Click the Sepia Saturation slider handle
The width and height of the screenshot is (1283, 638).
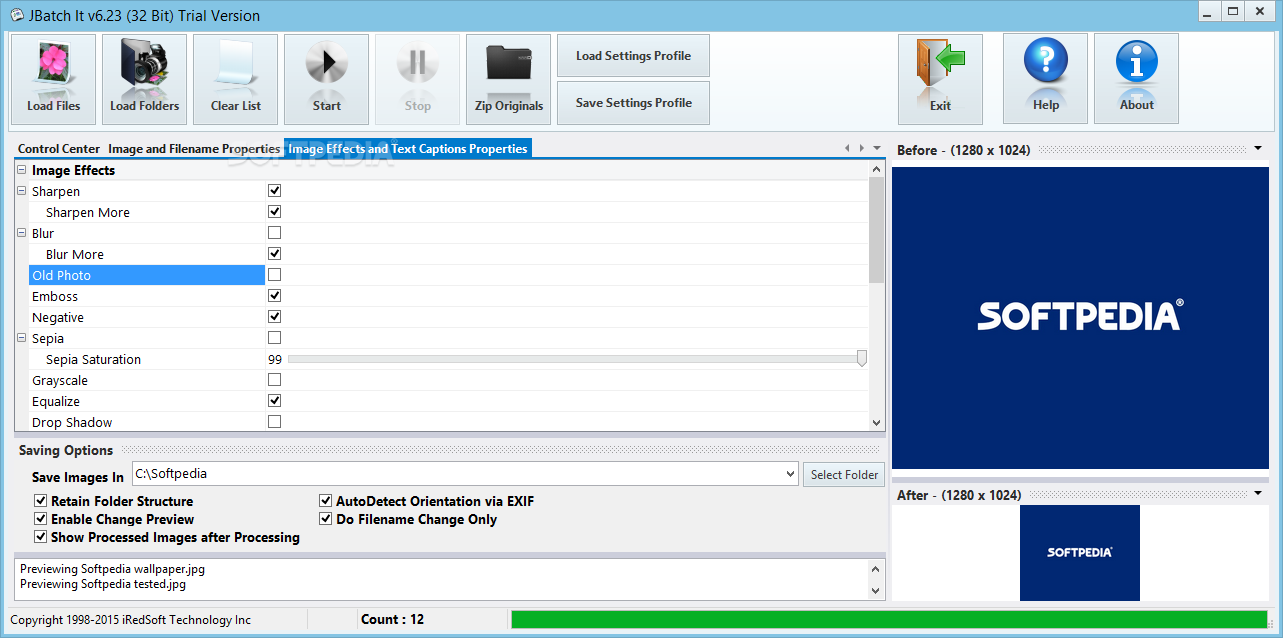pos(862,359)
